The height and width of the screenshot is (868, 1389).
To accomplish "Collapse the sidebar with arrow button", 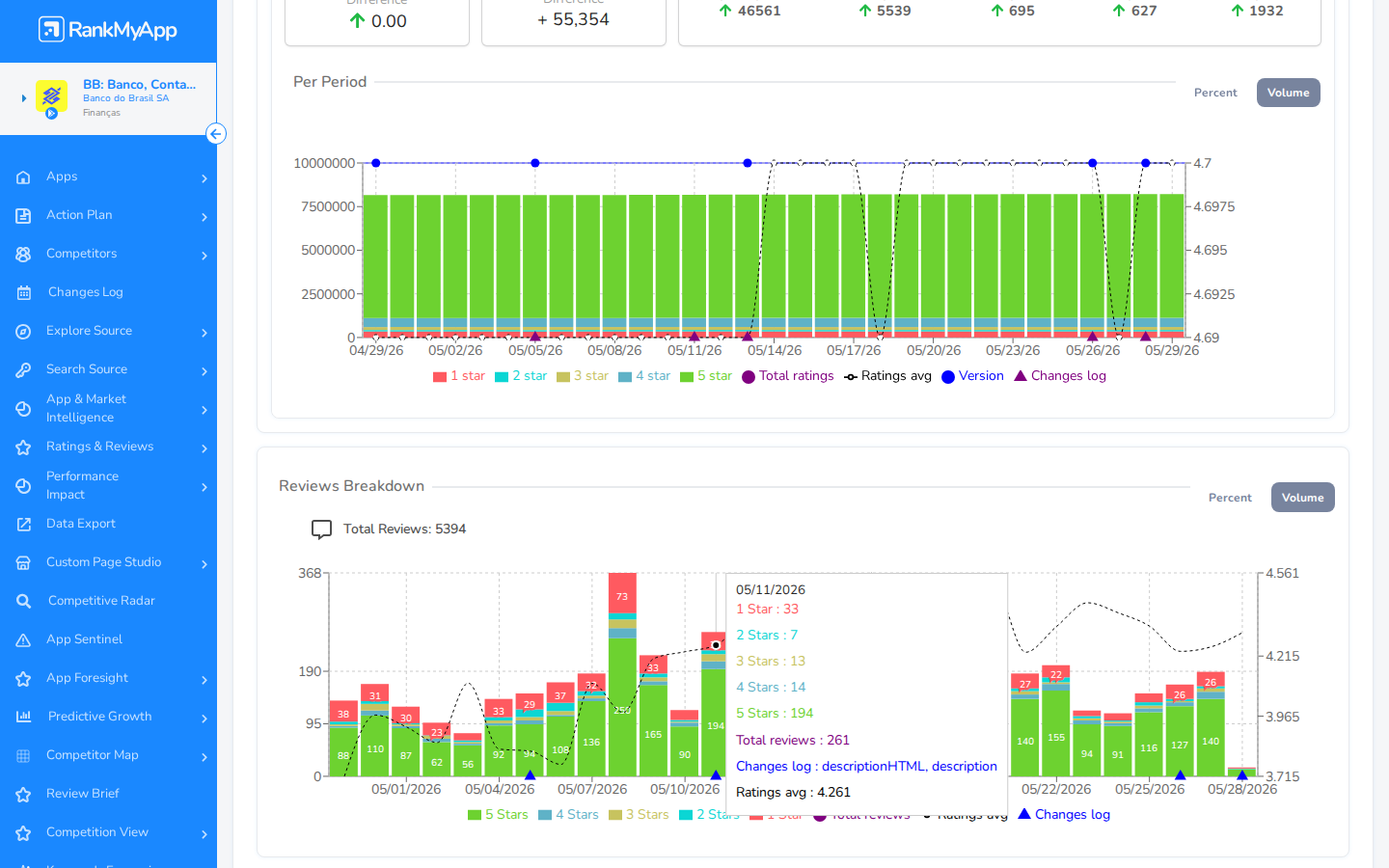I will [x=216, y=134].
